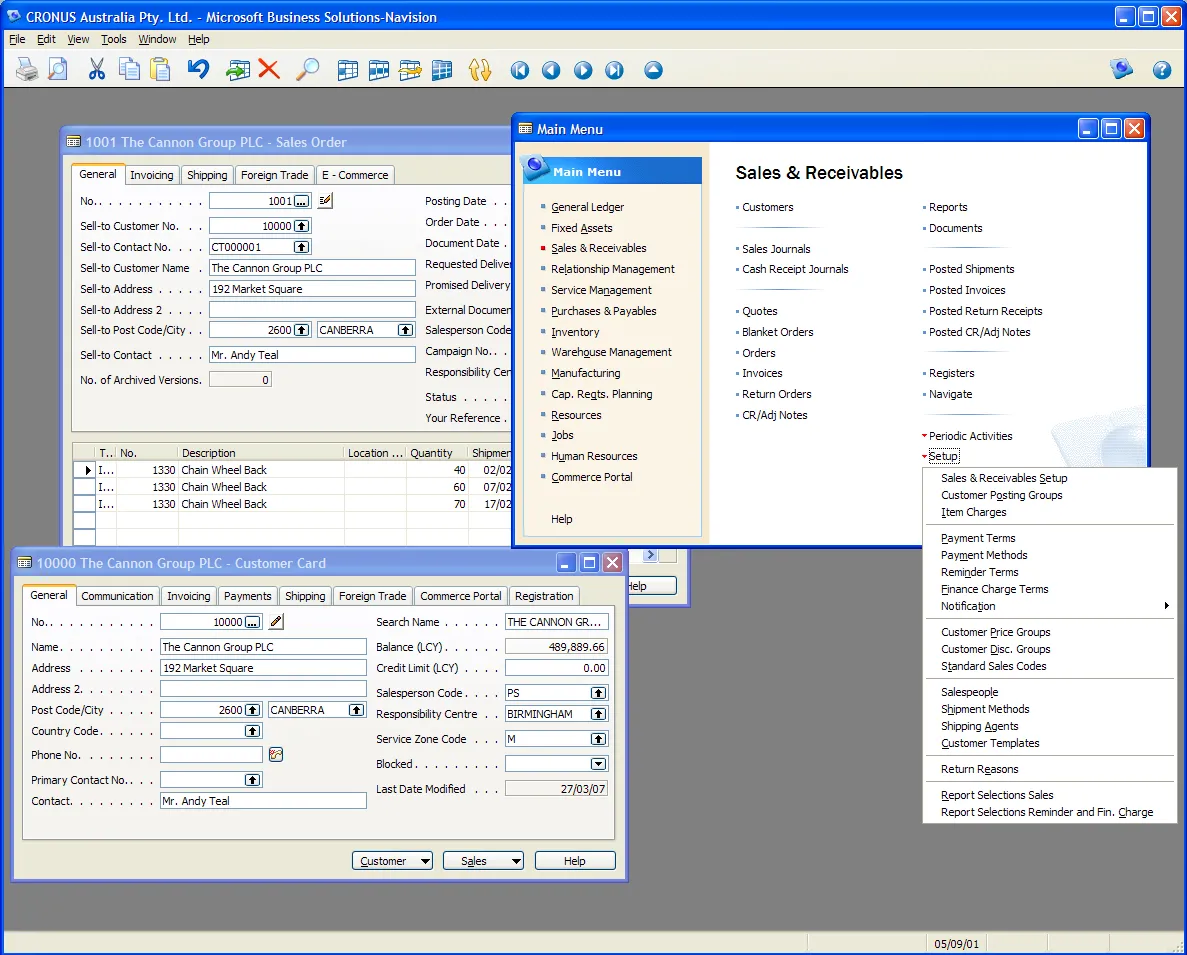
Task: Switch to Registration tab on Customer Card
Action: [544, 596]
